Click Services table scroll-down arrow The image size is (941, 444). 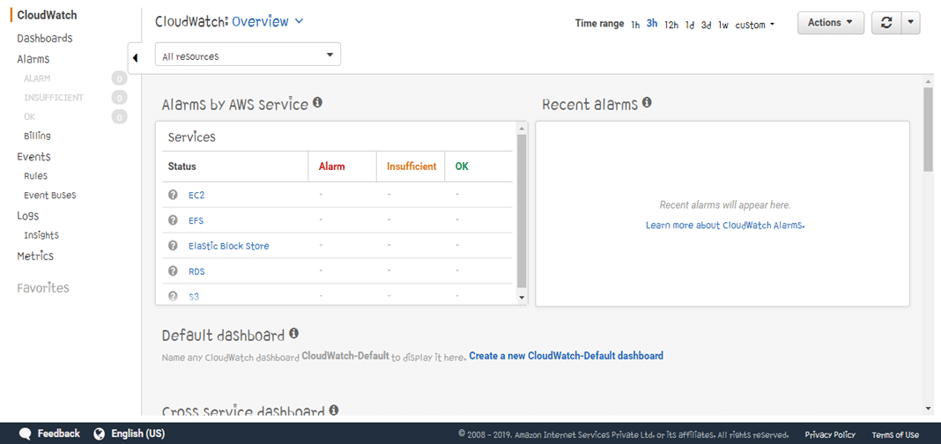point(522,298)
